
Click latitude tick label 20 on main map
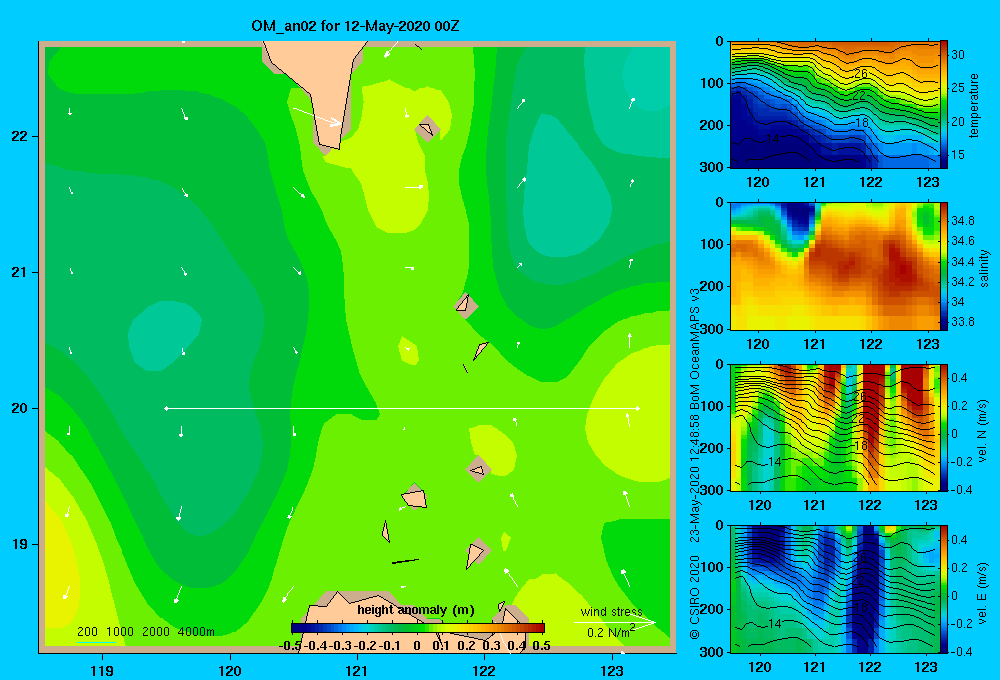[x=19, y=408]
